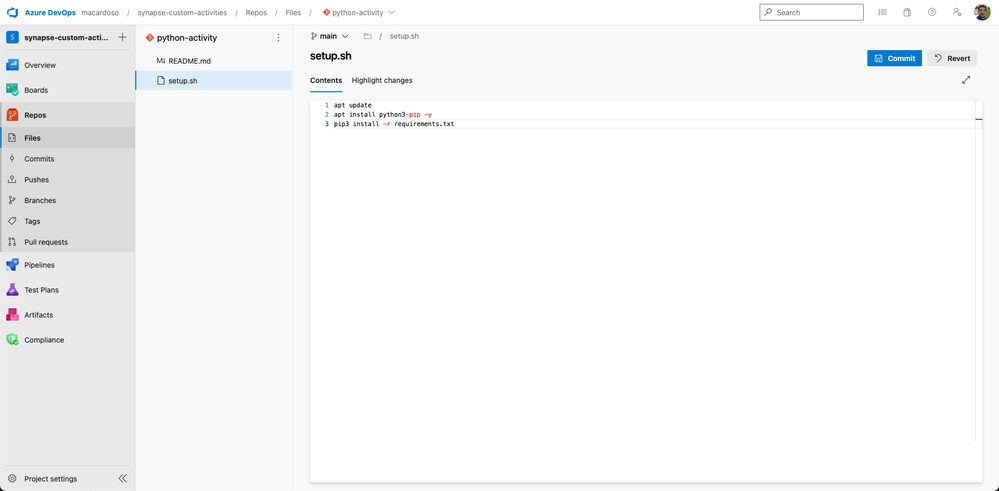Open the Test Plans flask icon
Viewport: 999px width, 491px height.
click(x=12, y=290)
